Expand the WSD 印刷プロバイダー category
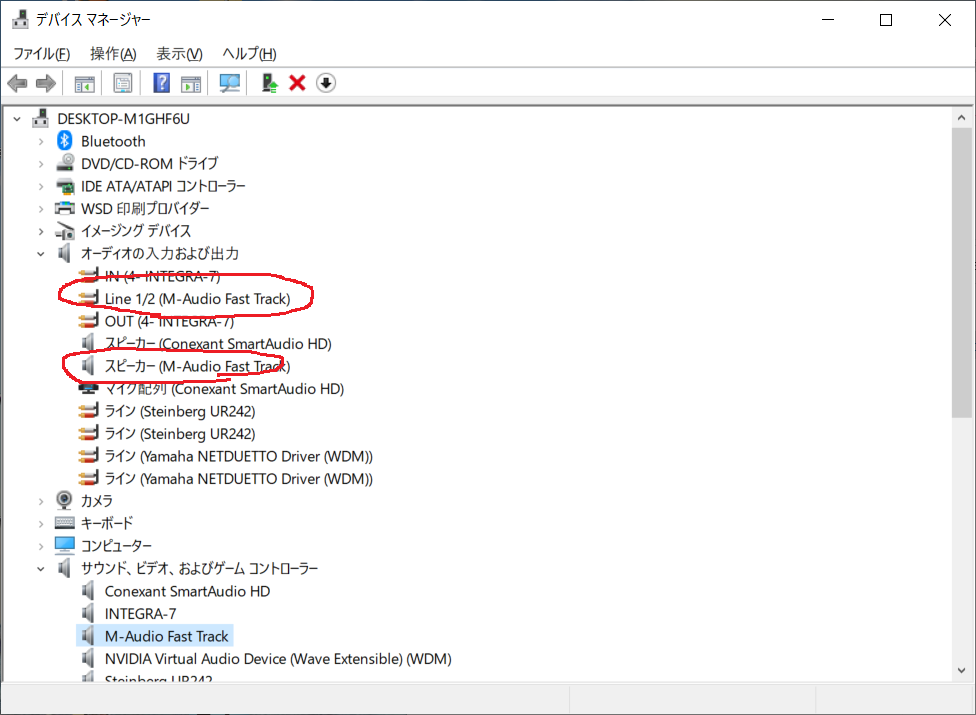 click(x=41, y=209)
